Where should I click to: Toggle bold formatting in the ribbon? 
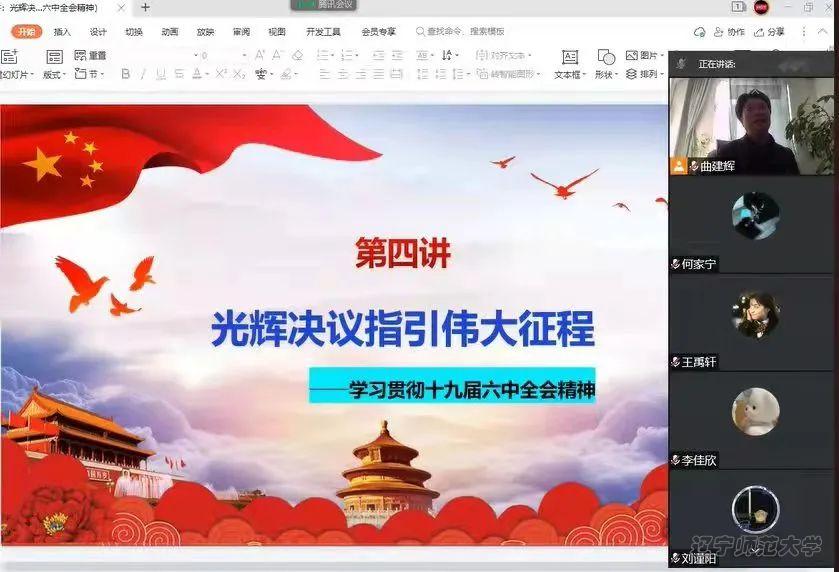pyautogui.click(x=125, y=74)
